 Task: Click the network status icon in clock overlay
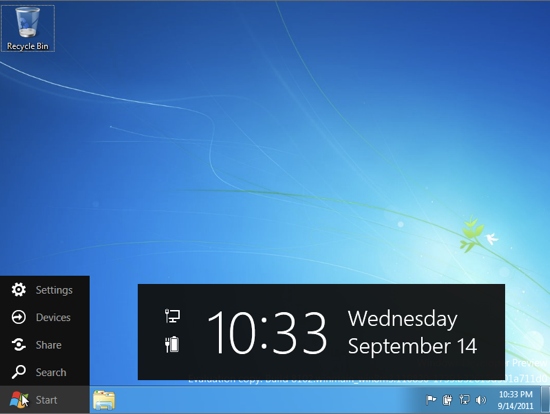click(172, 316)
